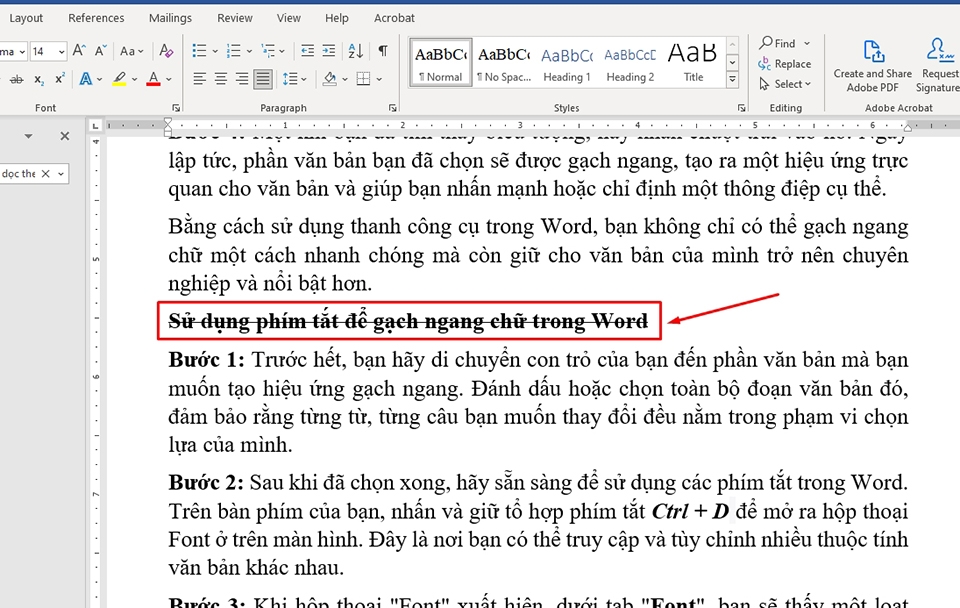The width and height of the screenshot is (960, 608).
Task: Click Find in the Editing group
Action: pos(778,43)
